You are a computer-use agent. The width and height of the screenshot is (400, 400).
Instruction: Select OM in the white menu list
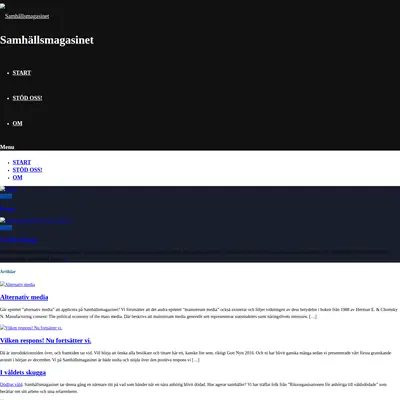coord(17,178)
